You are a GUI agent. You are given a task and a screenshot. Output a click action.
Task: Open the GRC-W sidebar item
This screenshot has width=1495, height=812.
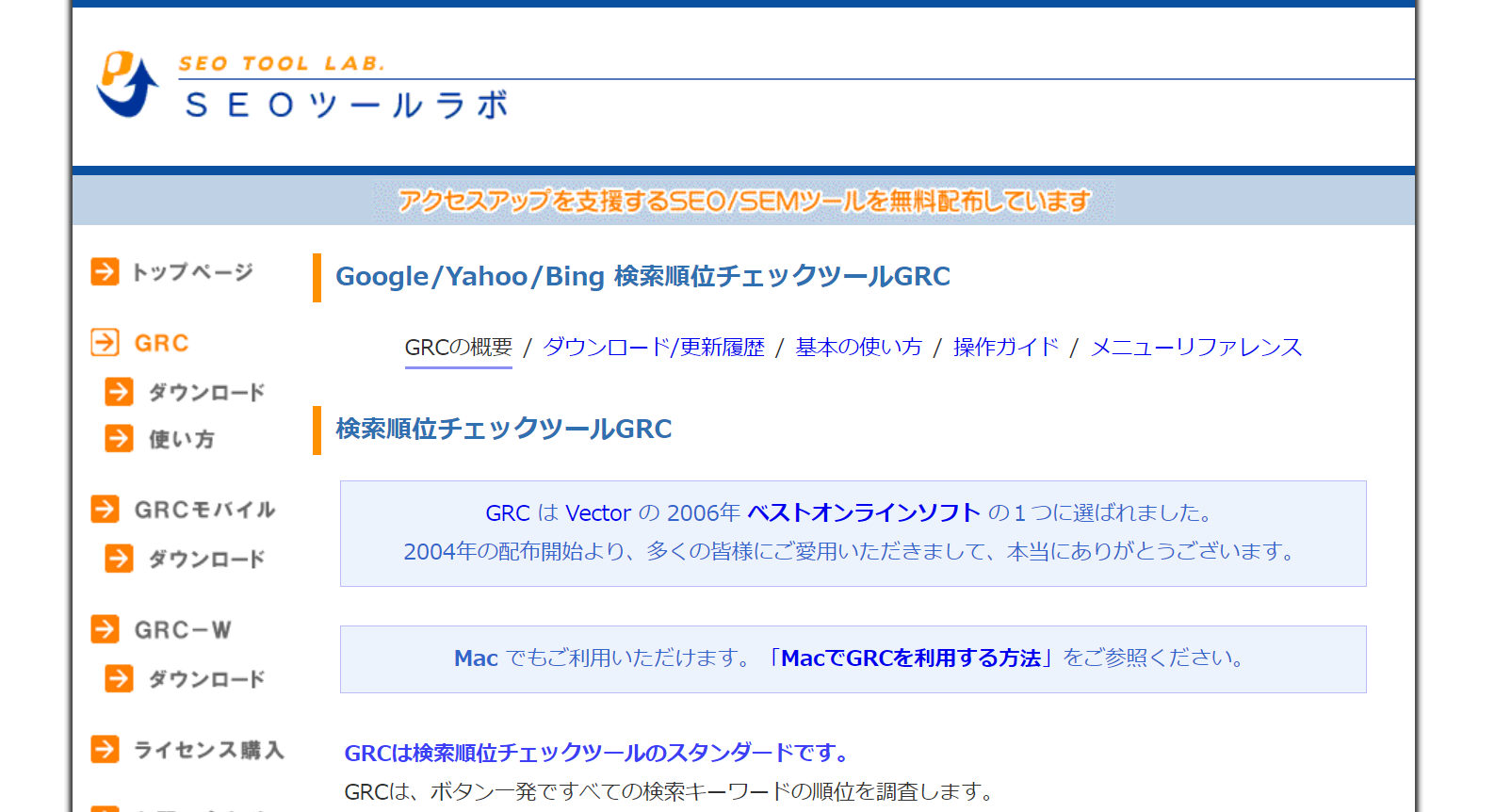(183, 629)
